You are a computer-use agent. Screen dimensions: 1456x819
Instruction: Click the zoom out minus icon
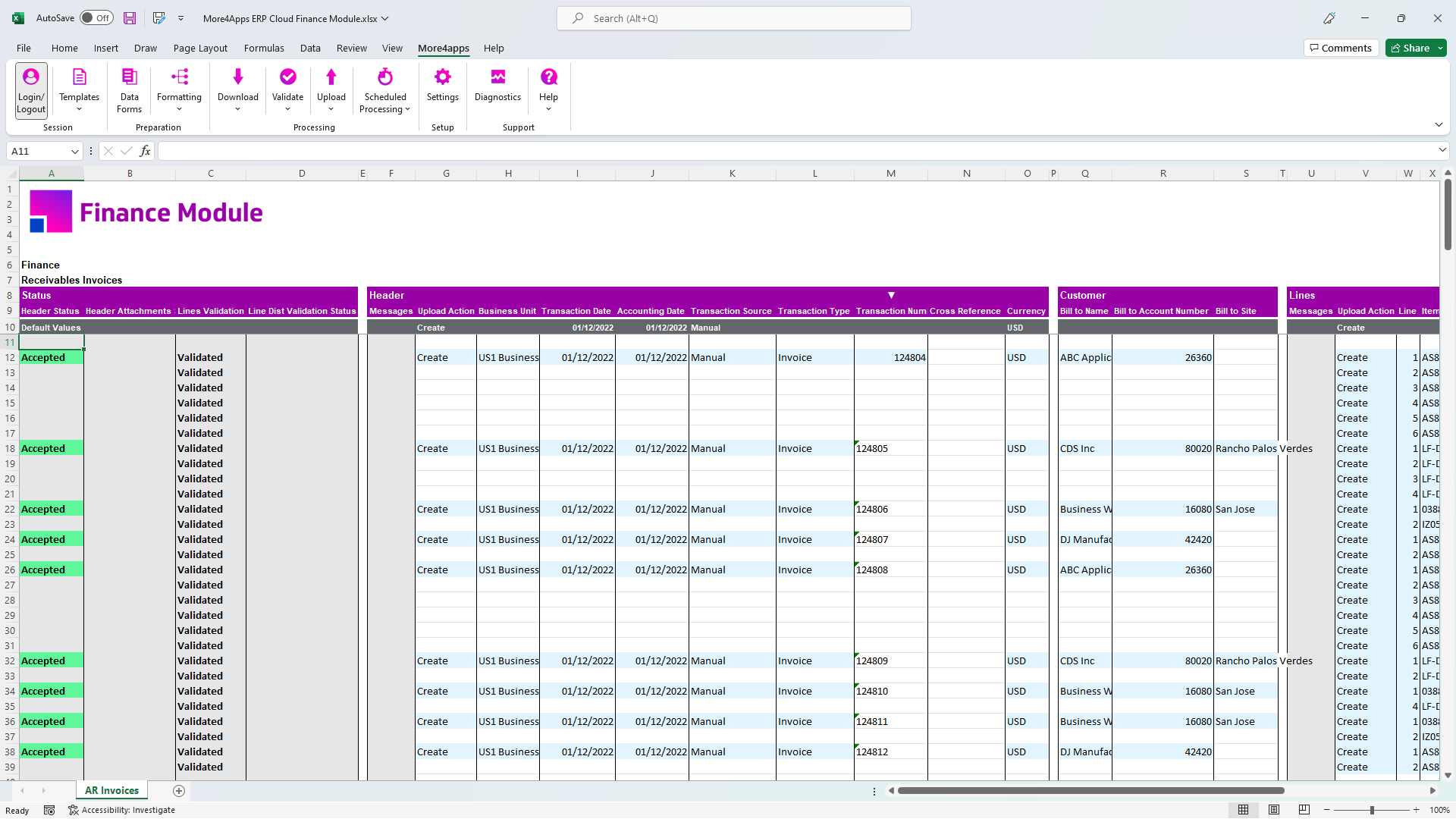point(1327,810)
